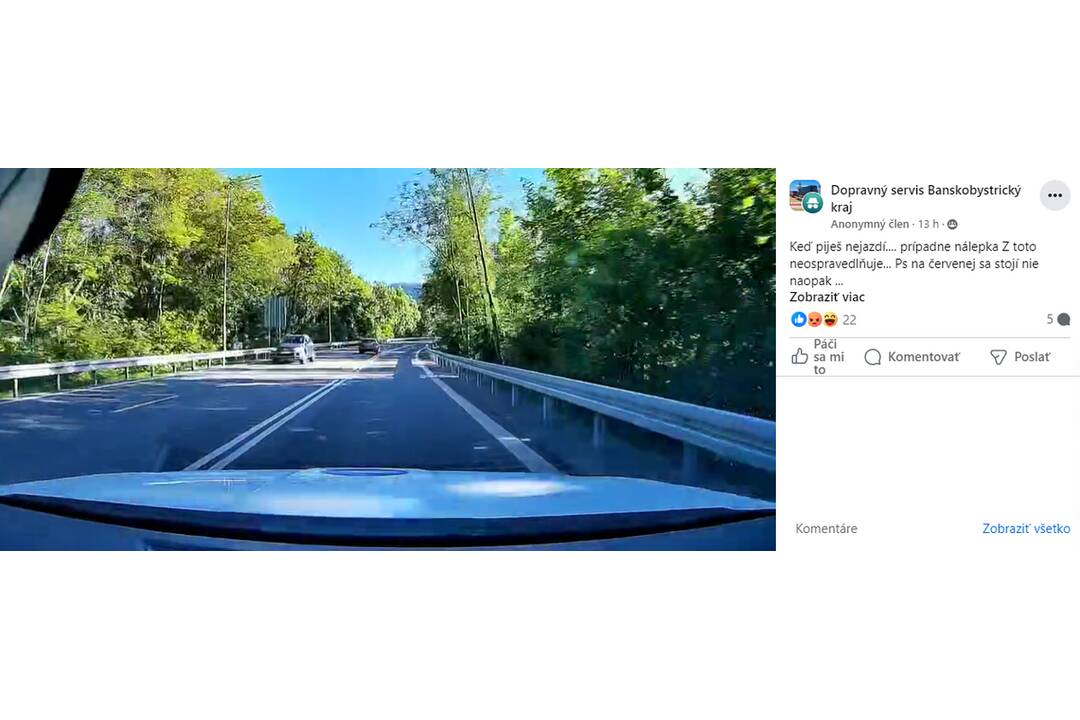Click the laughing face reaction icon
This screenshot has height=720, width=1080.
[830, 319]
